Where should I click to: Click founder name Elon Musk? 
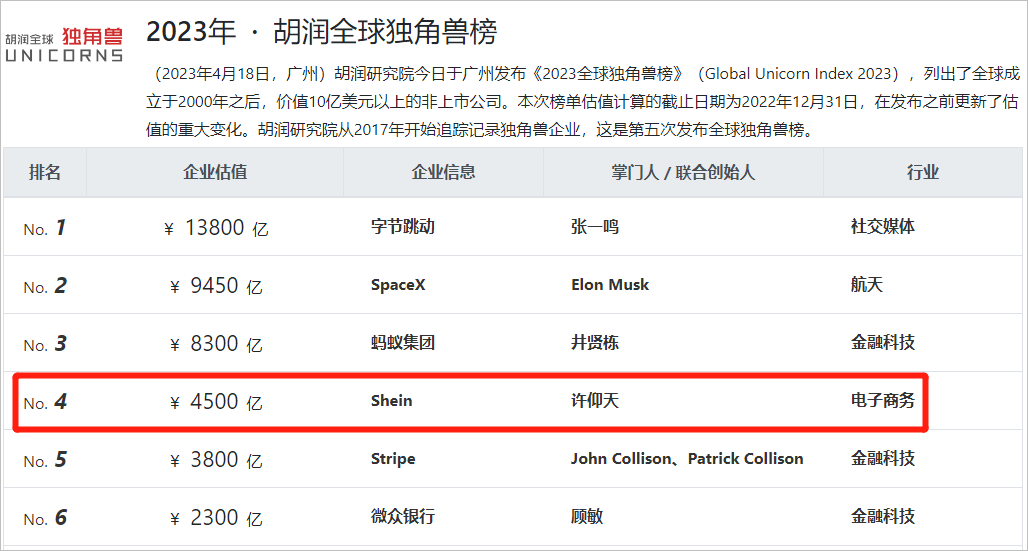click(610, 285)
